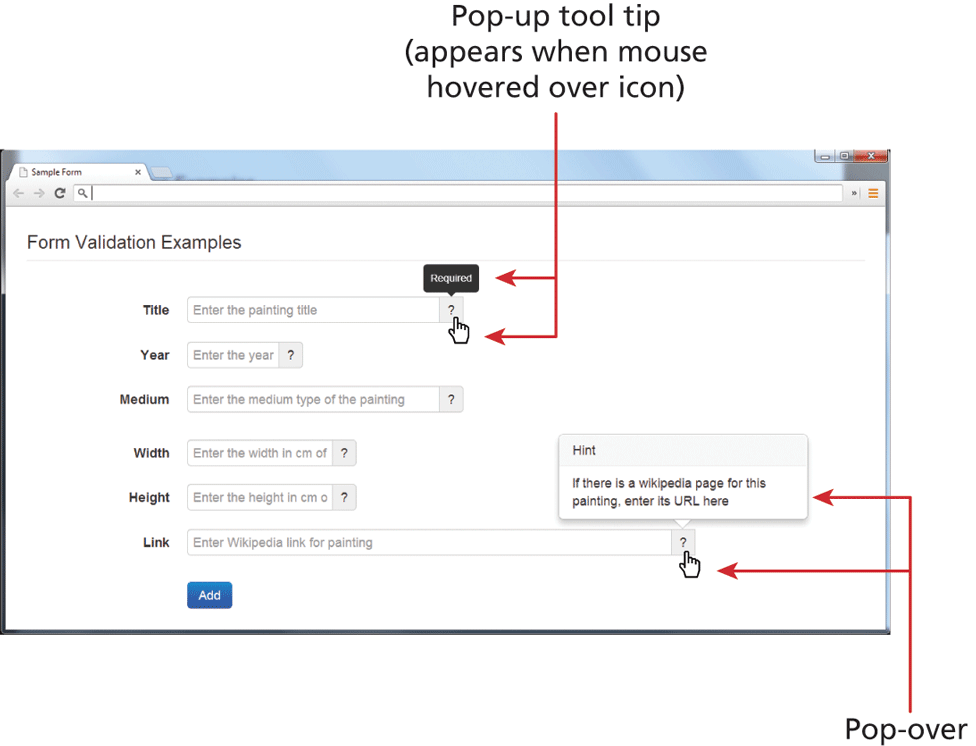
Task: Click into the painting title input
Action: (x=313, y=310)
